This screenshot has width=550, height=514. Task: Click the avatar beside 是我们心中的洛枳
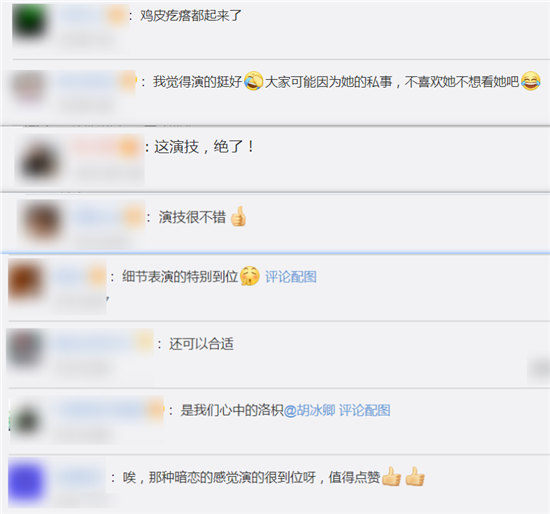(x=26, y=419)
